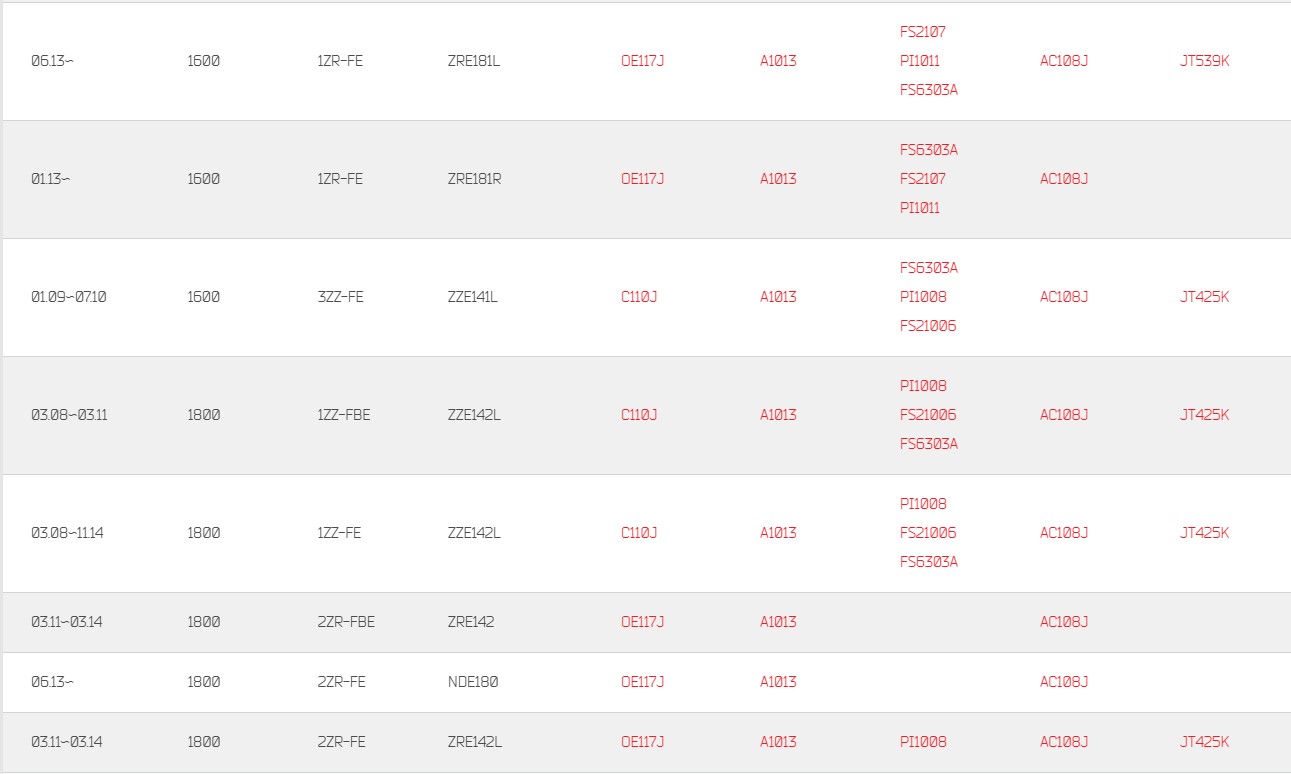Open PI1008 link in 1ZZ-FBE row
The image size is (1291, 774).
click(923, 386)
